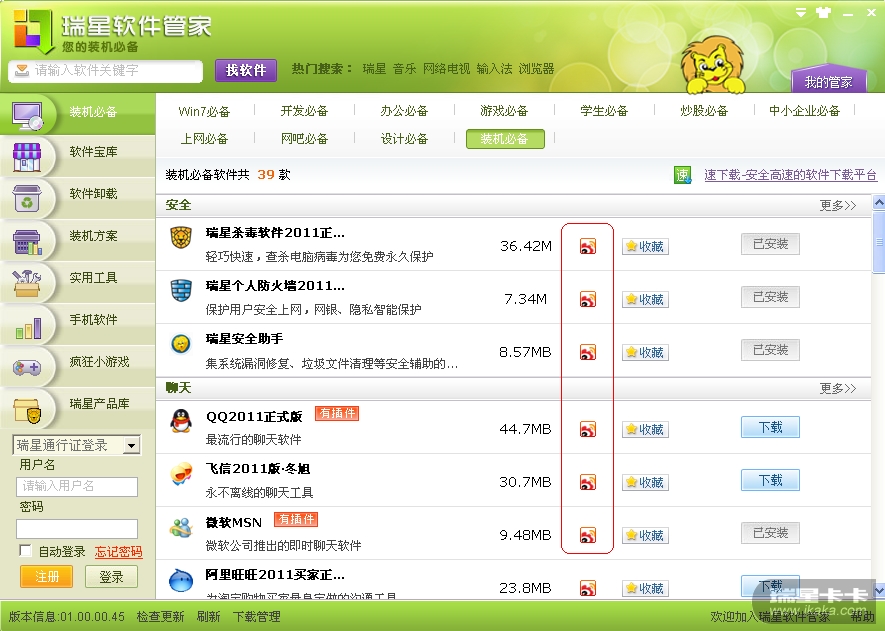Toggle the 自动登录 checkbox
The width and height of the screenshot is (885, 631).
pos(25,550)
